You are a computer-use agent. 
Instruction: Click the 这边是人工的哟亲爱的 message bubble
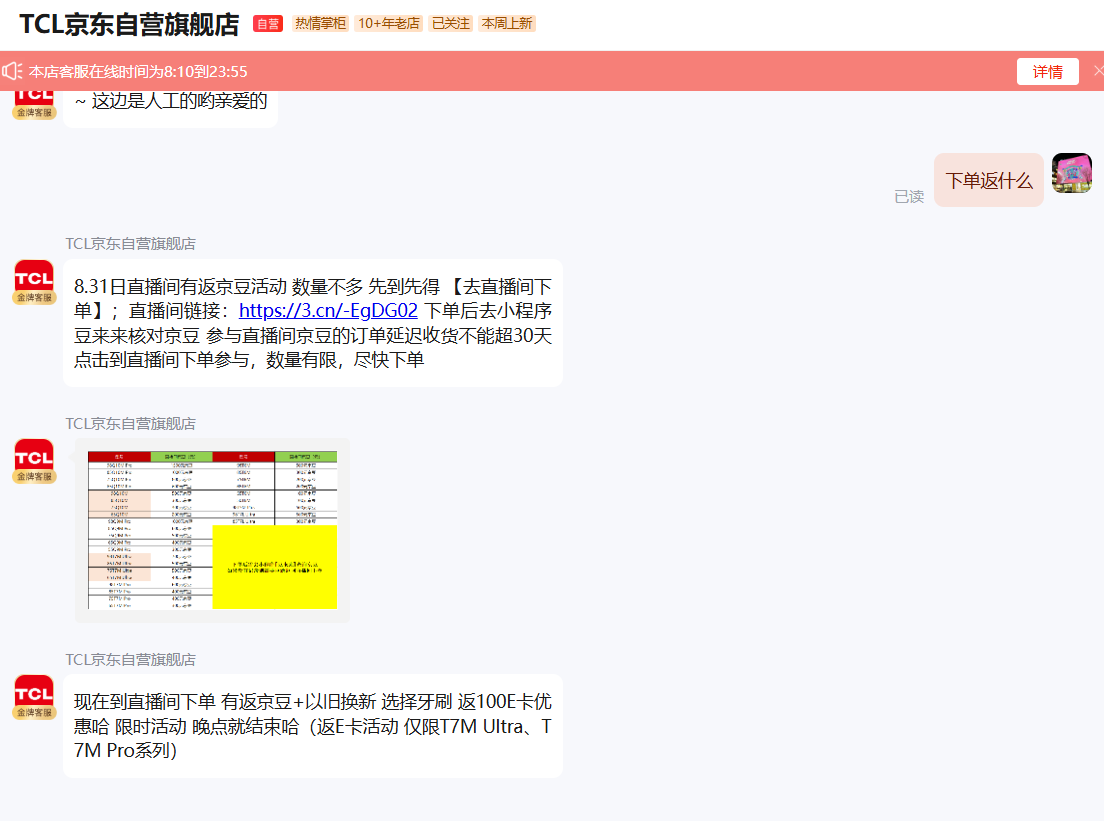pyautogui.click(x=170, y=106)
